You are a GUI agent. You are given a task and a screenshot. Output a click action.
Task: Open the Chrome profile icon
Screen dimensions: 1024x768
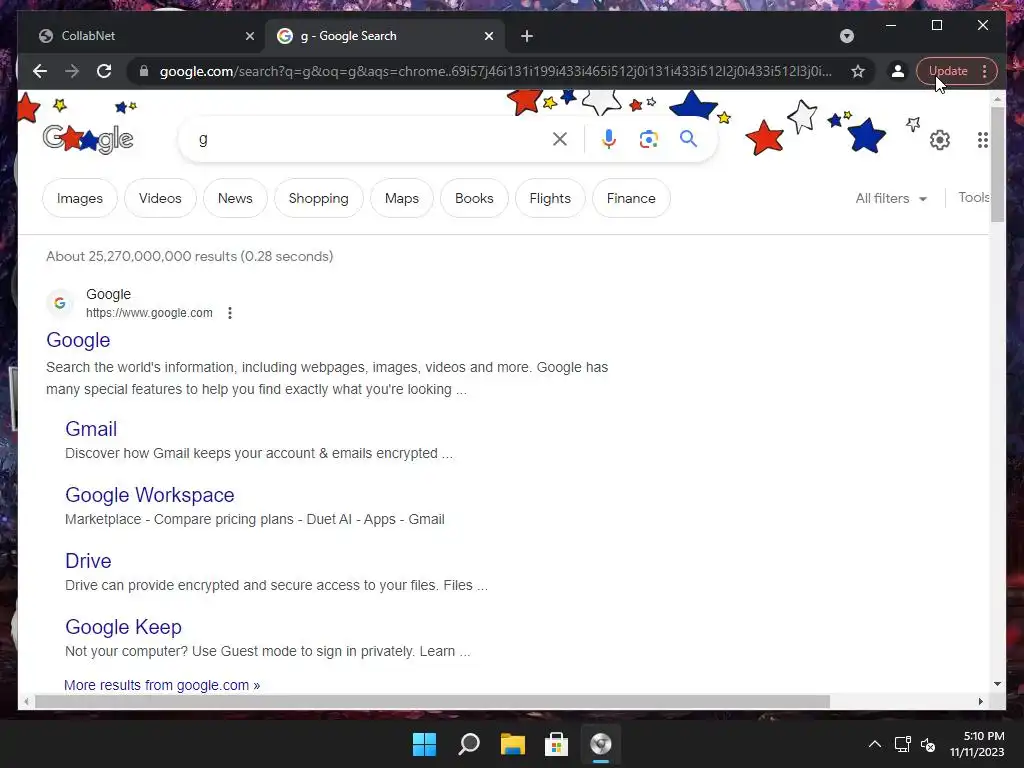pos(898,71)
